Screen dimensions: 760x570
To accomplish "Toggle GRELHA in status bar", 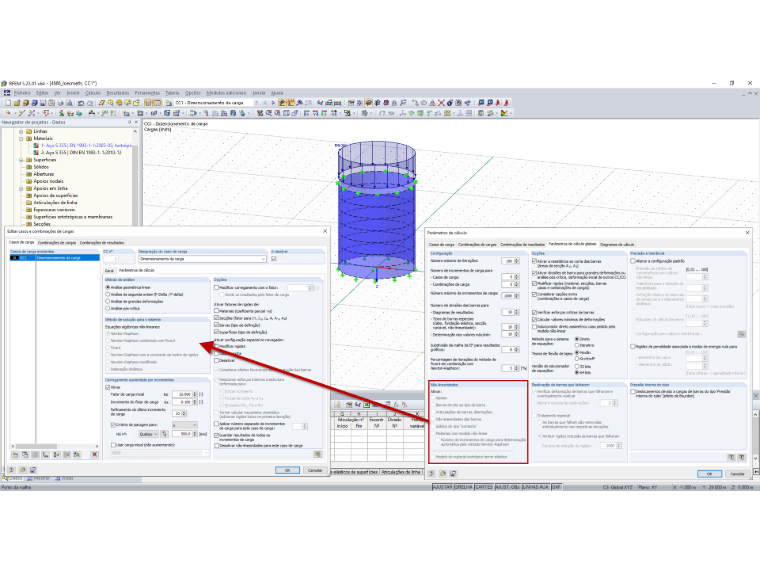I will pos(464,487).
